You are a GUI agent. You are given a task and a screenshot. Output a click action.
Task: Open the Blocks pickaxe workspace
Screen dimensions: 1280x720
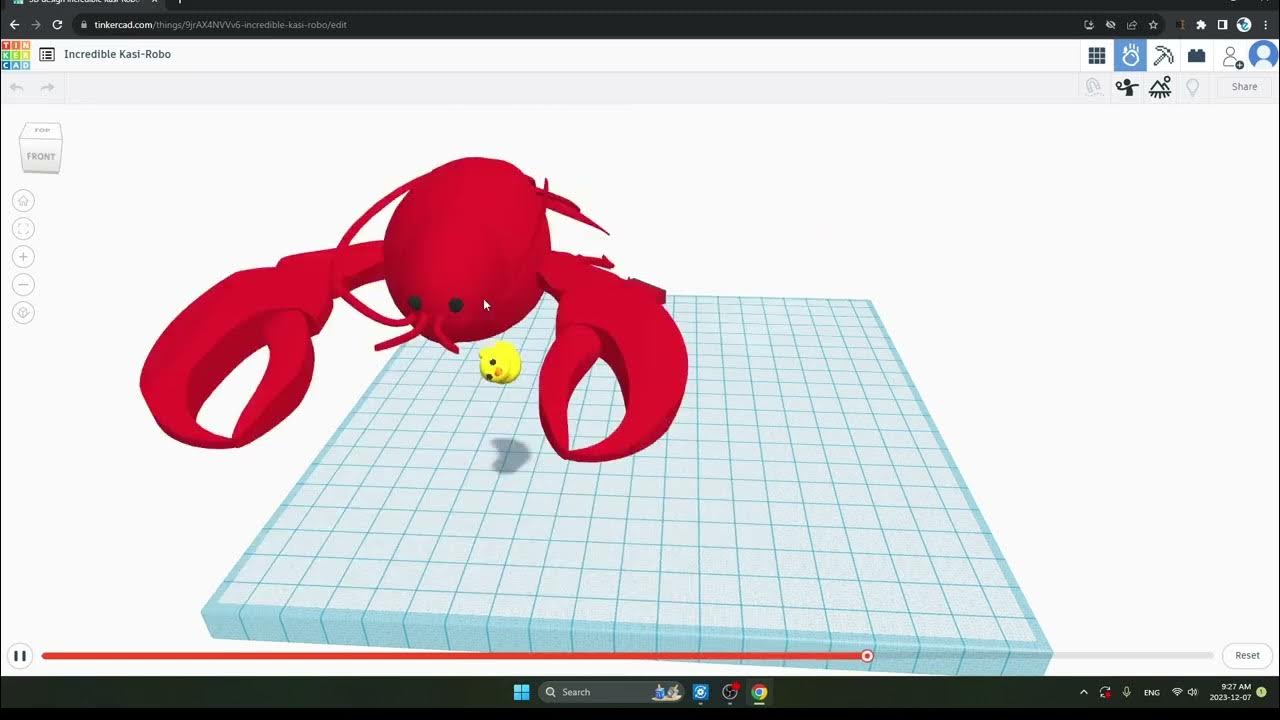pyautogui.click(x=1164, y=55)
